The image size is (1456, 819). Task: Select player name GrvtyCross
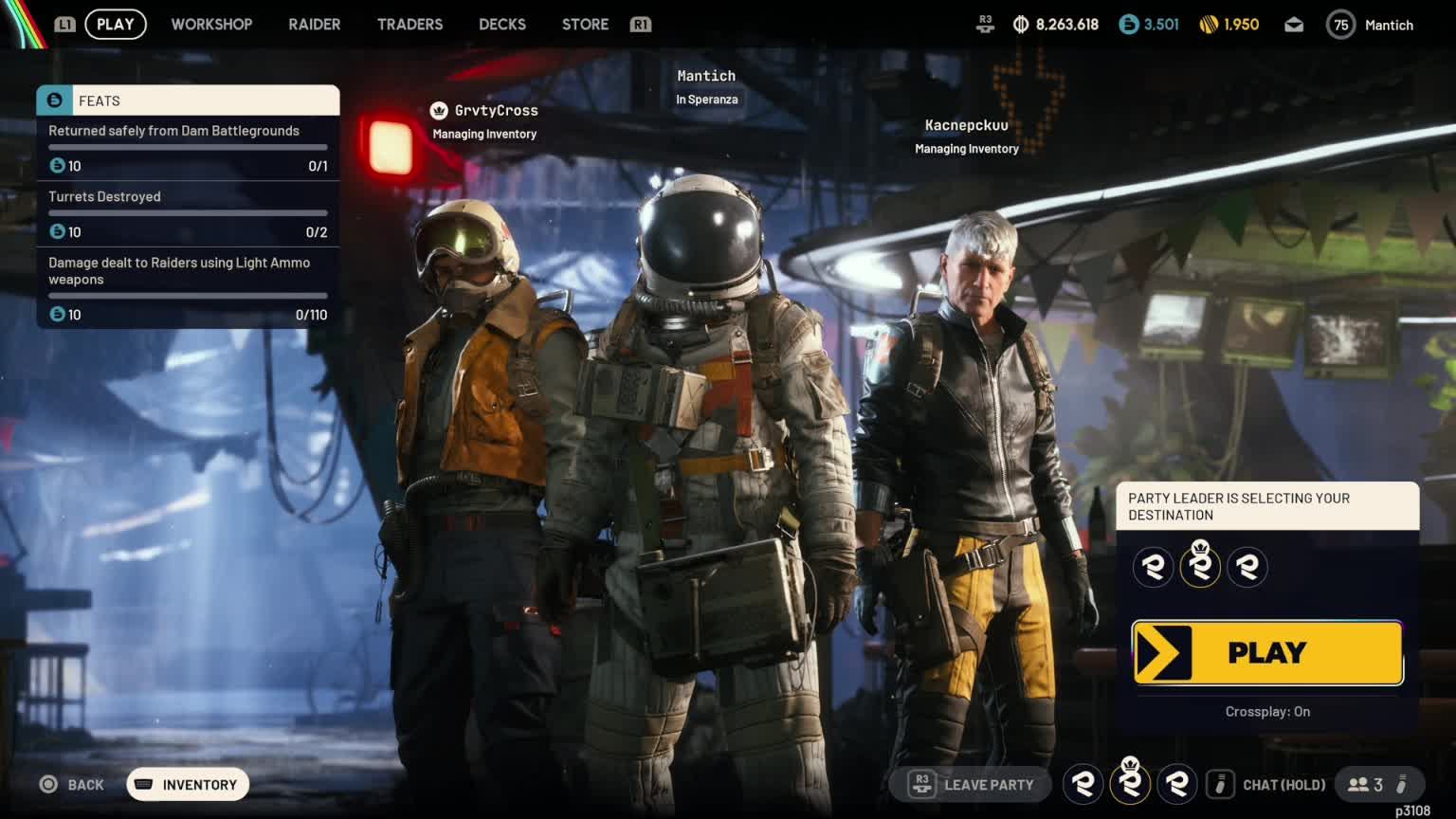(496, 111)
